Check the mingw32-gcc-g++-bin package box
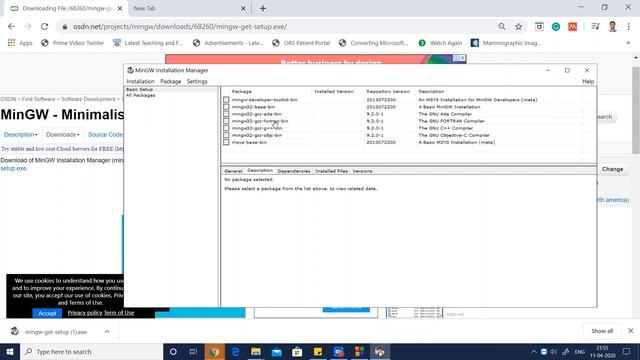The height and width of the screenshot is (360, 640). point(226,128)
